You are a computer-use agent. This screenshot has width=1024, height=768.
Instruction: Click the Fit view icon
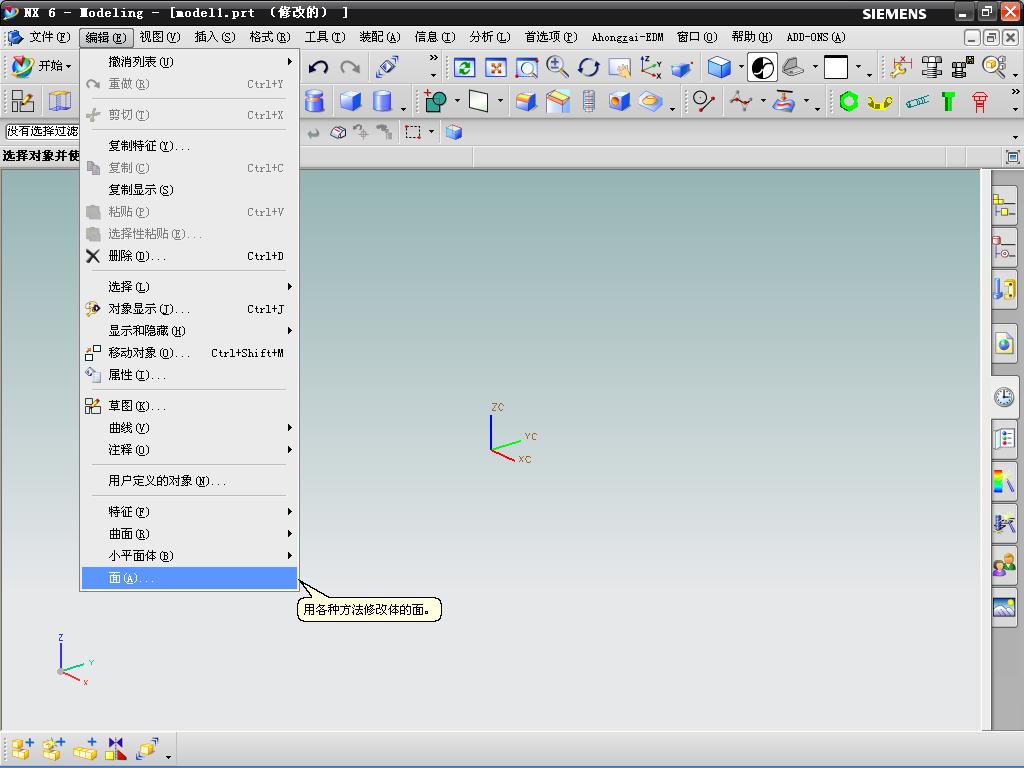(x=496, y=67)
